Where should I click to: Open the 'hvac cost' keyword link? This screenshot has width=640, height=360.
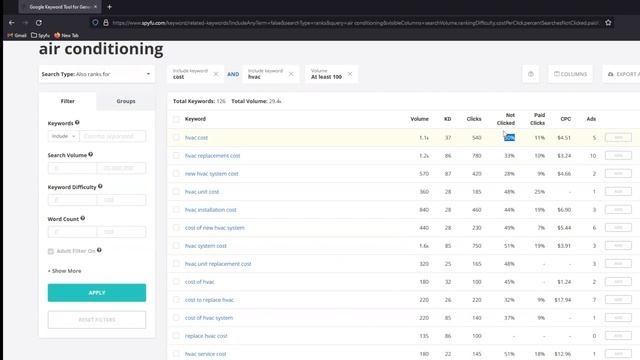(x=196, y=138)
